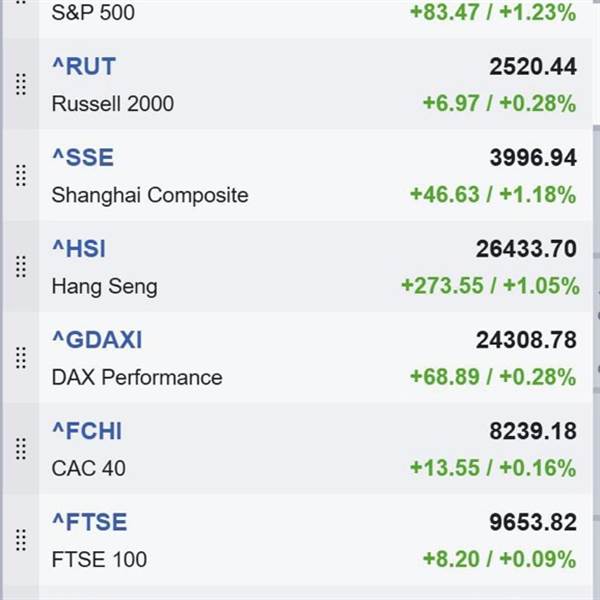The image size is (600, 600).
Task: Select the drag grip next to ^HSI
Action: click(x=21, y=267)
